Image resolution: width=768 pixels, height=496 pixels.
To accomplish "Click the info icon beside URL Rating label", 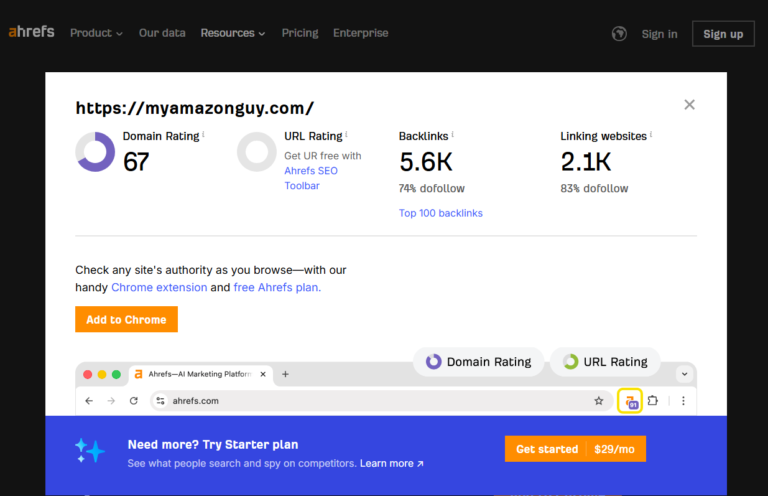I will 346,134.
